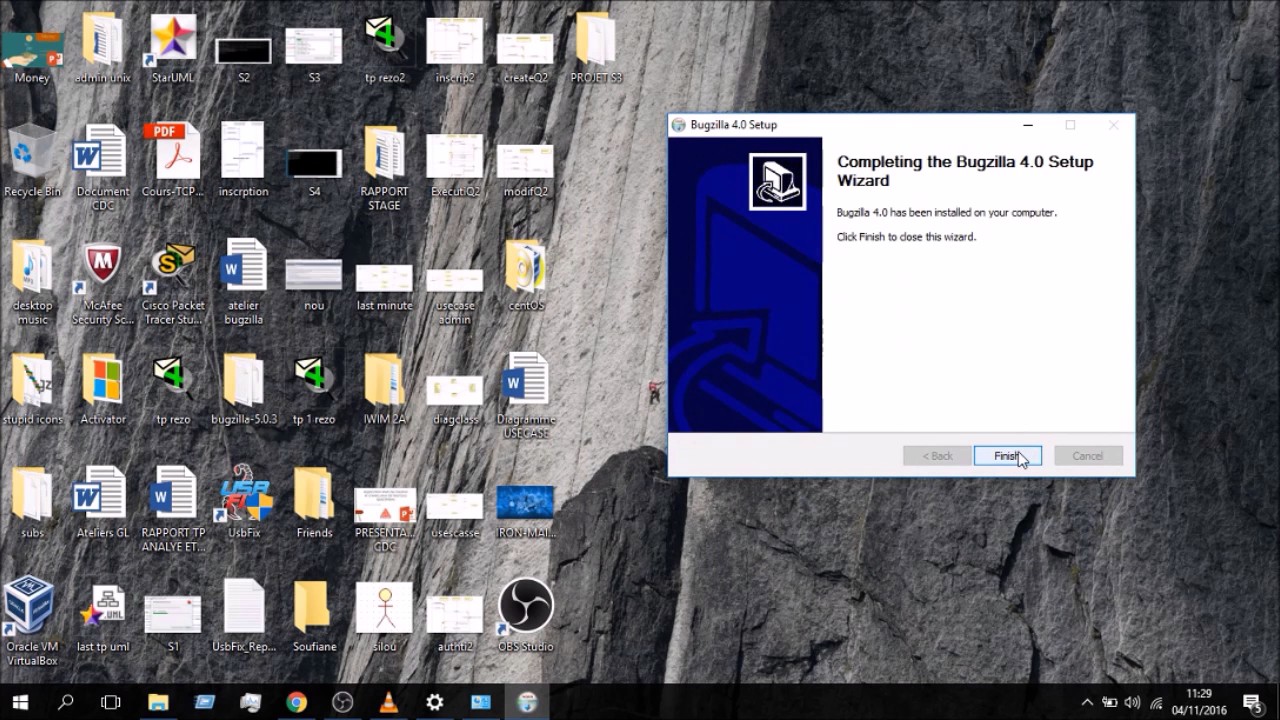Select the nou file icon
This screenshot has height=720, width=1280.
314,285
